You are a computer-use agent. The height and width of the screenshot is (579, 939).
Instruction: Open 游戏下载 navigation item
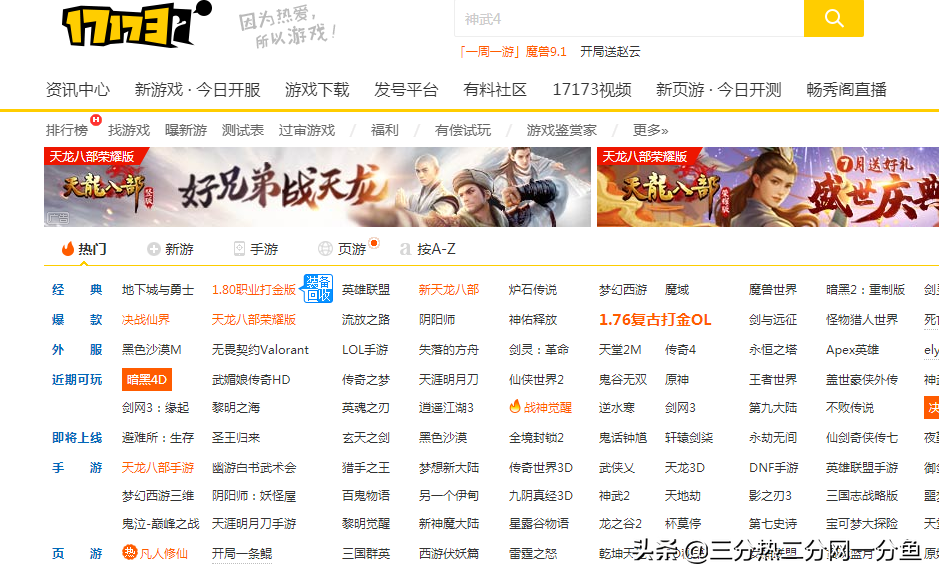click(x=317, y=90)
